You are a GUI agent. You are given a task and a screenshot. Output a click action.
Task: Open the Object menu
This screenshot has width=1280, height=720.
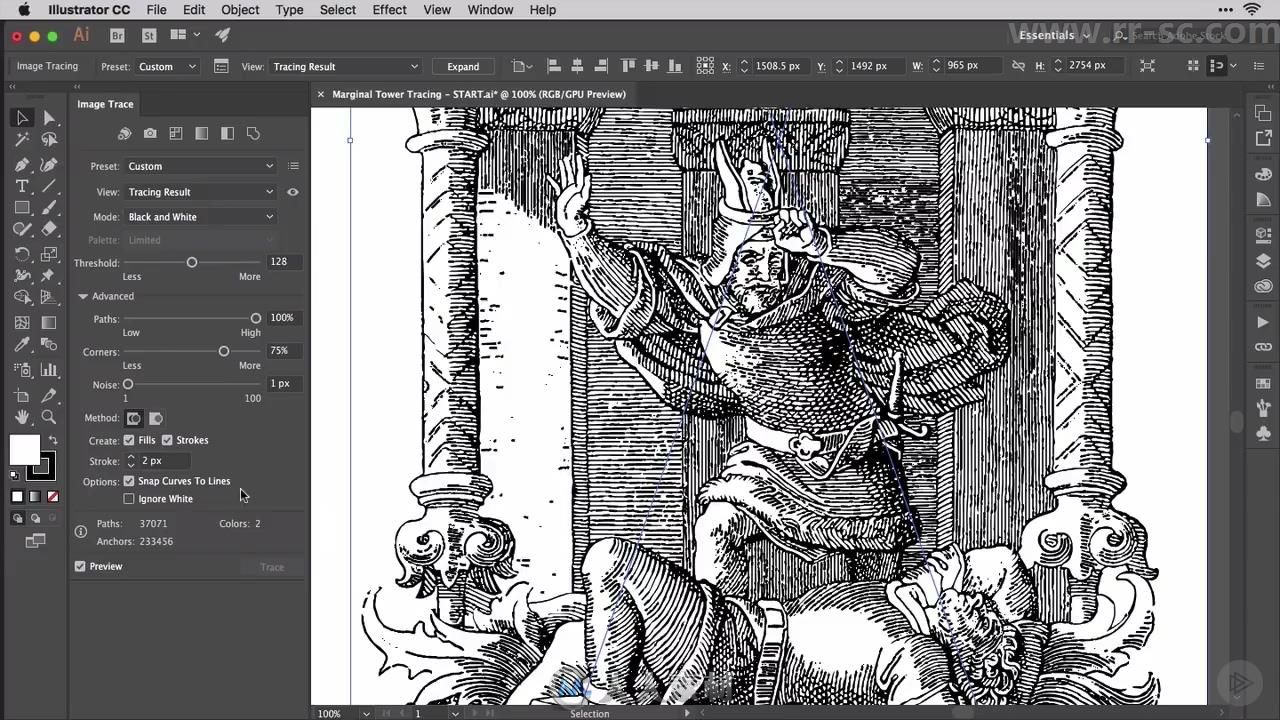click(x=240, y=10)
